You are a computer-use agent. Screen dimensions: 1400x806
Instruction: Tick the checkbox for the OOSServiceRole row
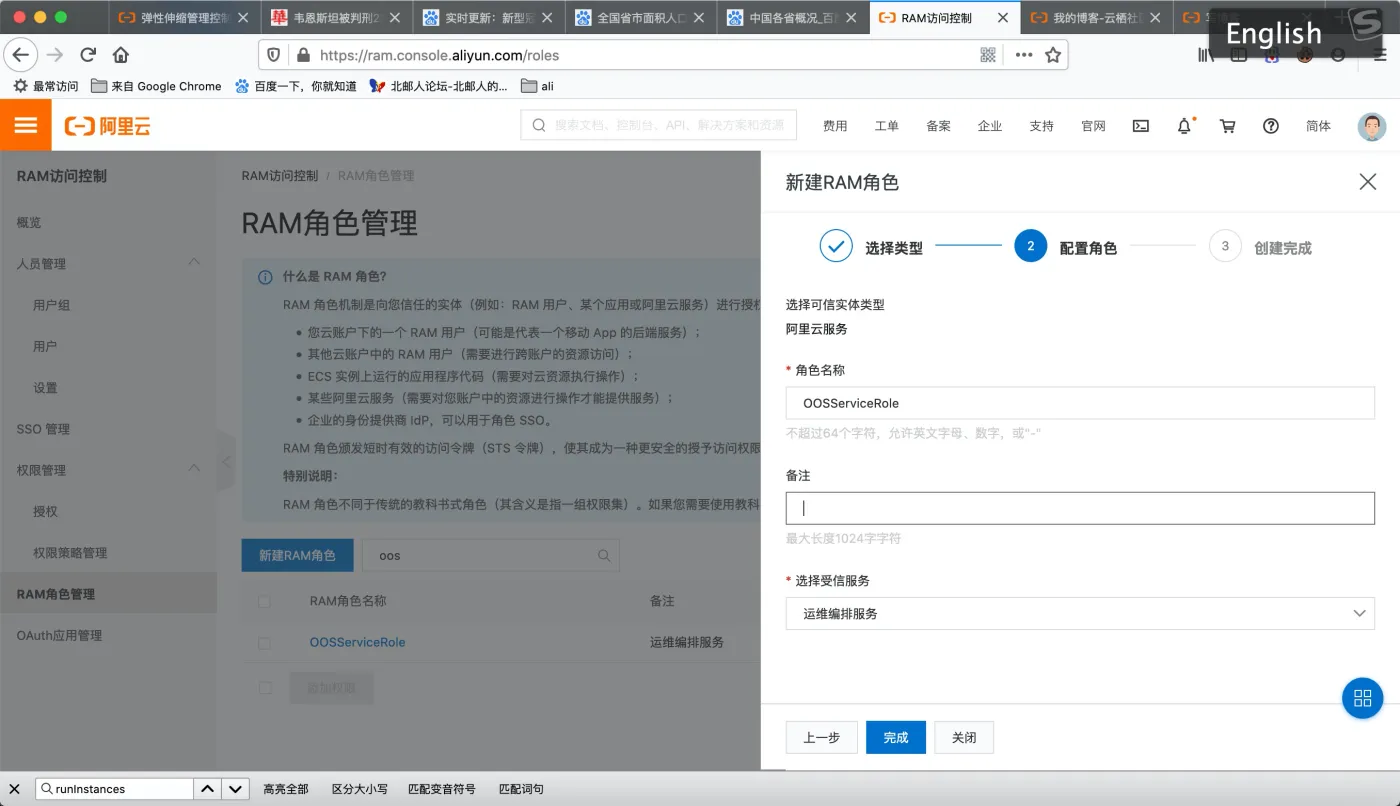pyautogui.click(x=264, y=643)
